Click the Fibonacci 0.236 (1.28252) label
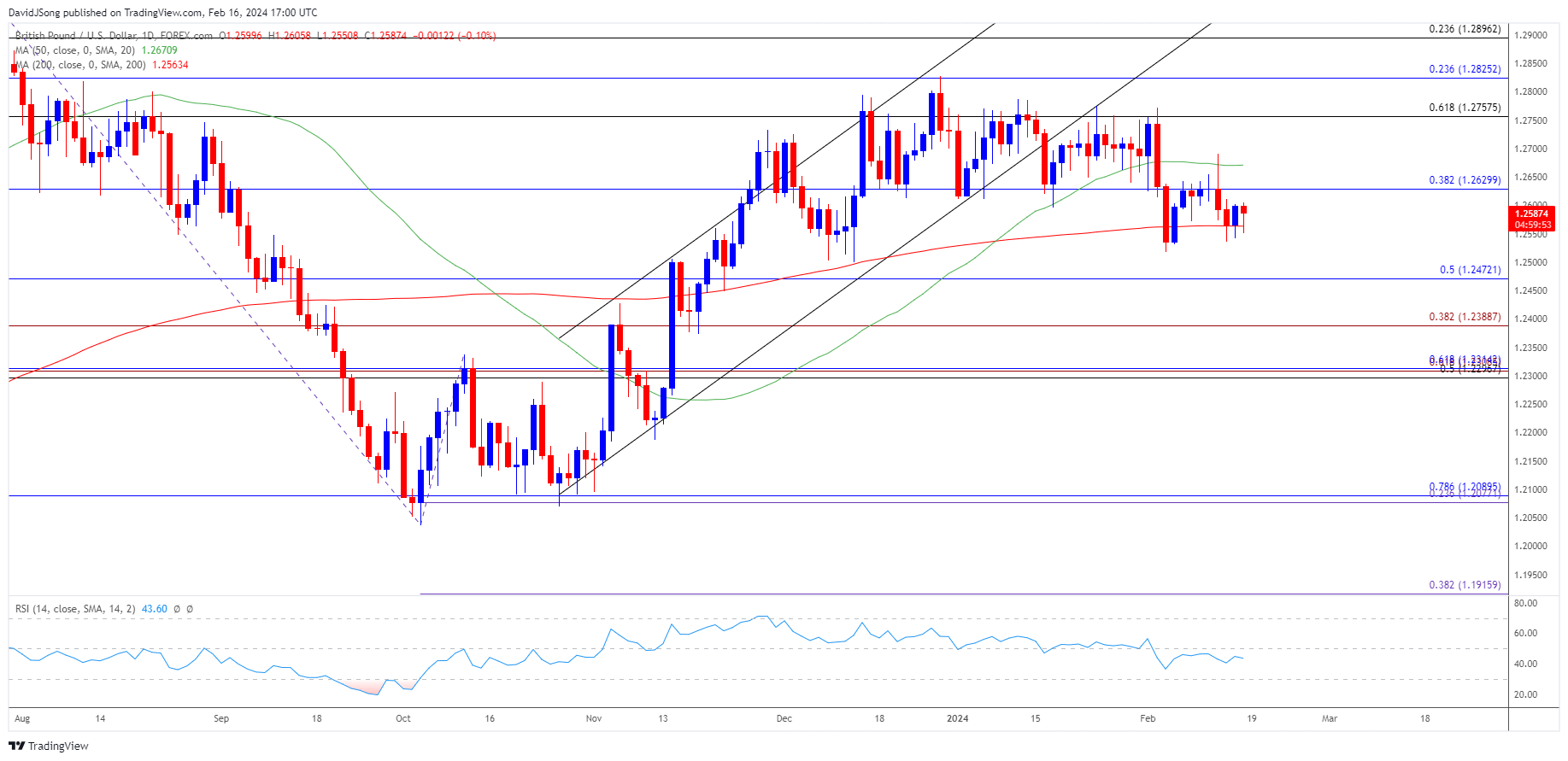 pos(1465,69)
